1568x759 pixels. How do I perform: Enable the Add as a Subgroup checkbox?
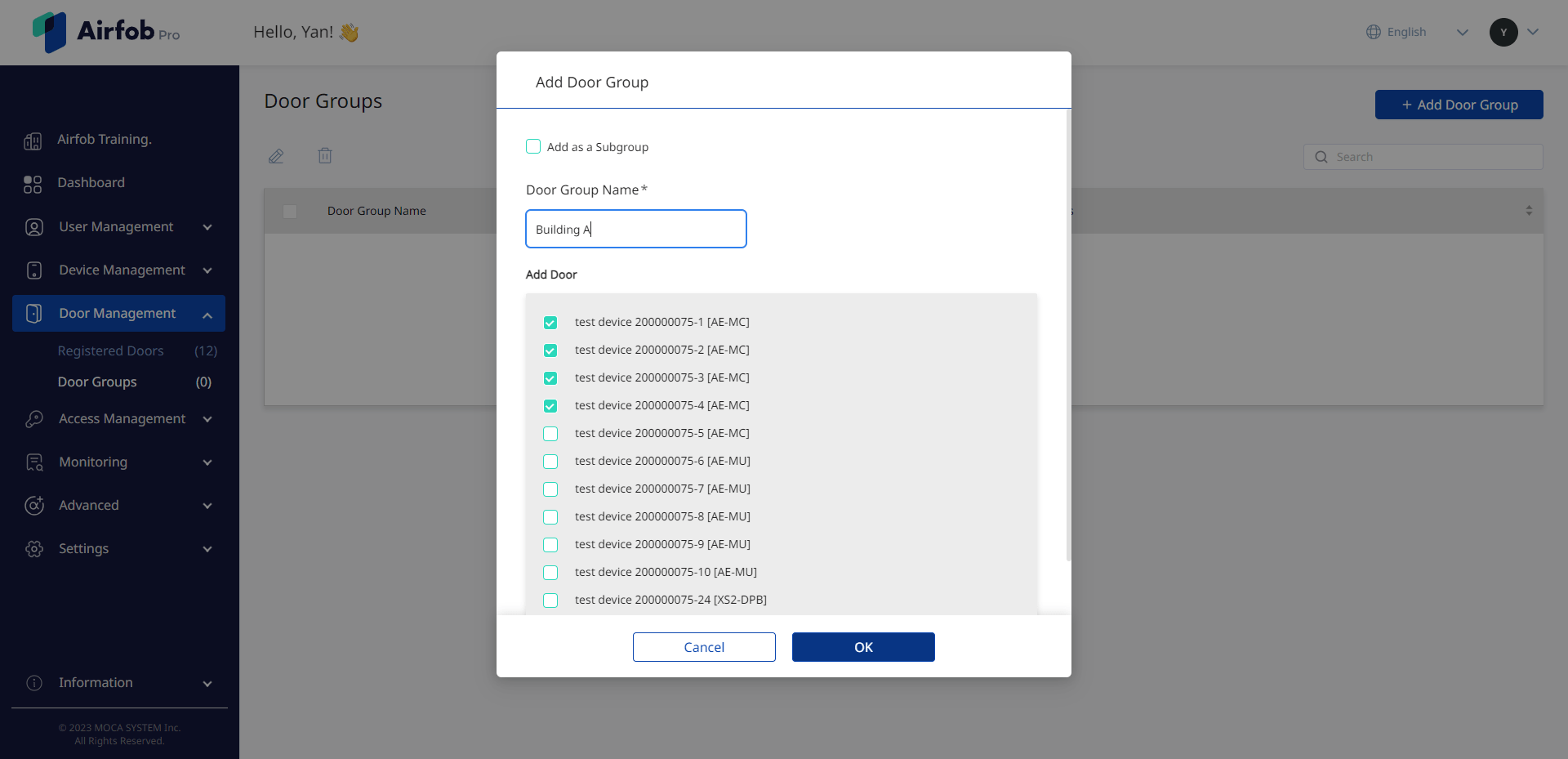(x=533, y=146)
